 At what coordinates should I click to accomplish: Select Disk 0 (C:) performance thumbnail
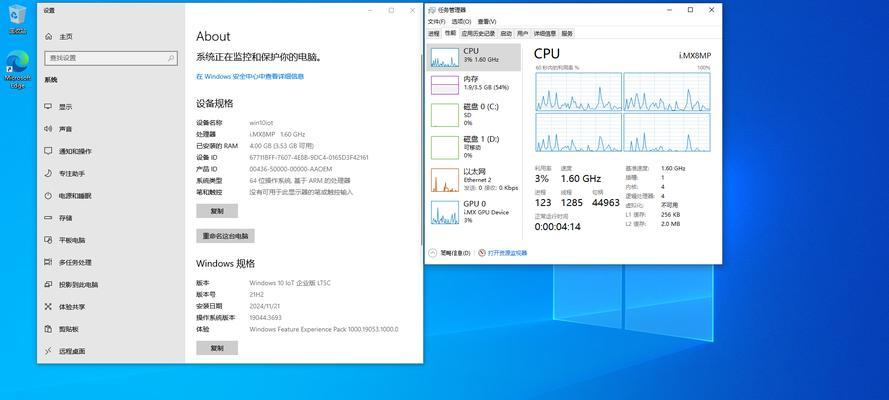click(x=444, y=115)
